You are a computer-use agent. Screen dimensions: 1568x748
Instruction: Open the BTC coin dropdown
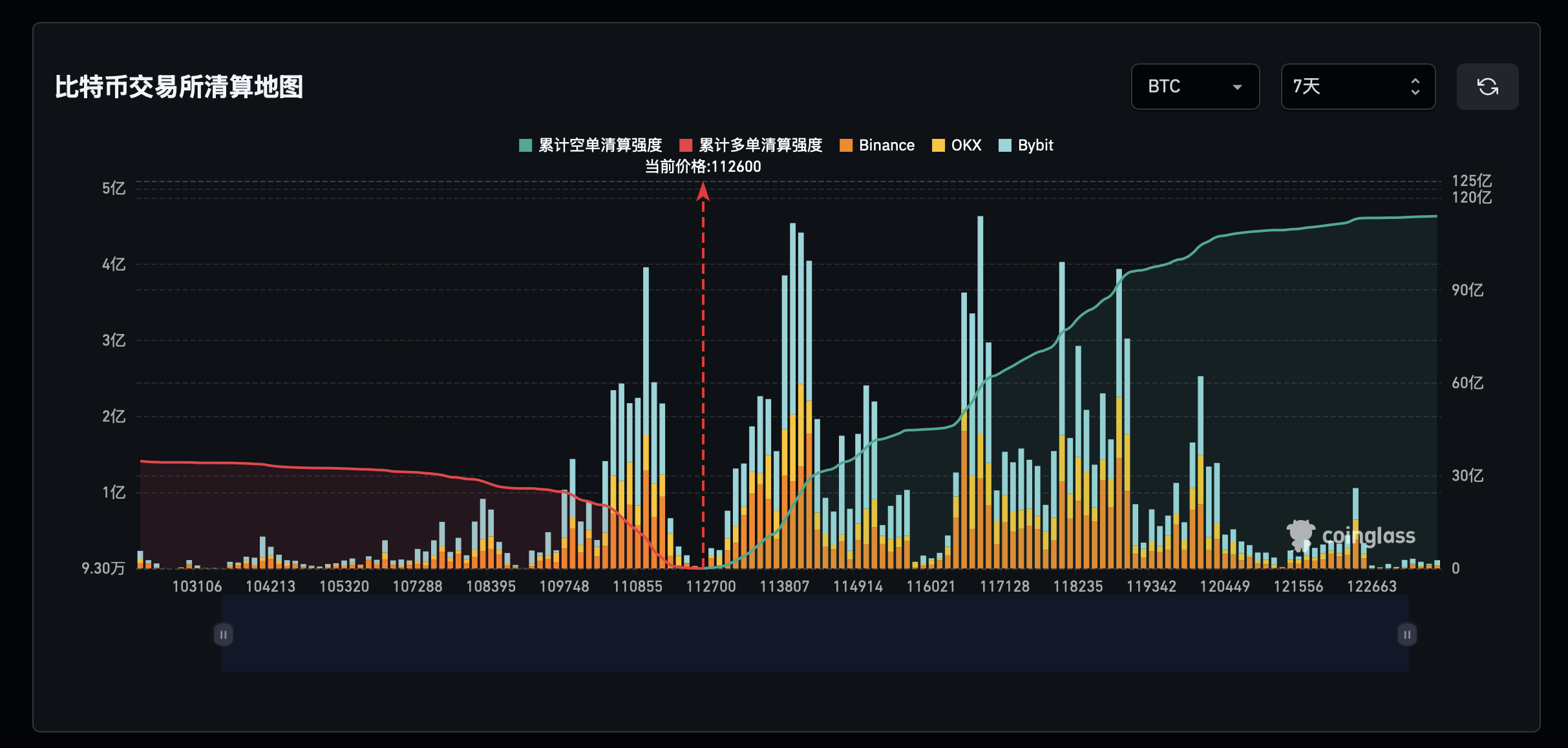pyautogui.click(x=1195, y=87)
